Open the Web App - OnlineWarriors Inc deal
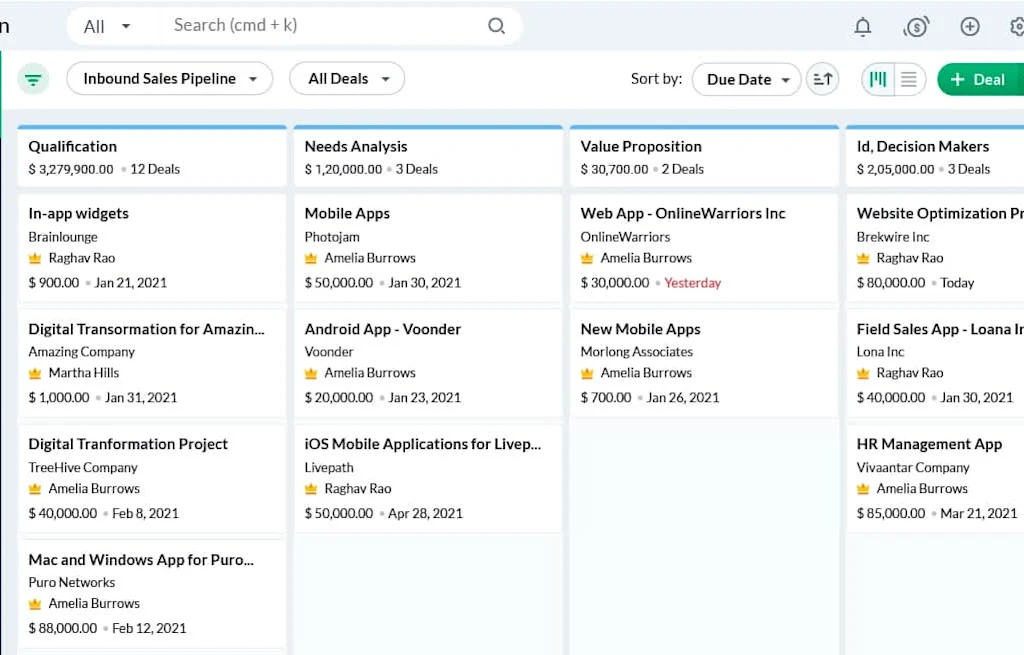The image size is (1024, 655). [683, 213]
